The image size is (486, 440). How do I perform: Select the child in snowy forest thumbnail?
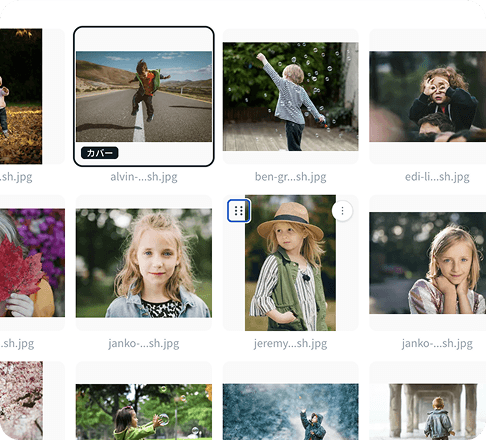coord(290,412)
